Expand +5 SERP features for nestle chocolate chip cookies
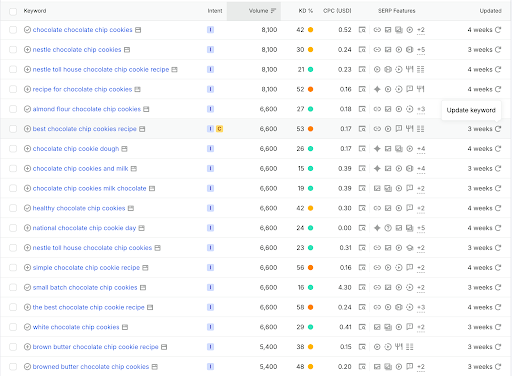 [x=421, y=50]
